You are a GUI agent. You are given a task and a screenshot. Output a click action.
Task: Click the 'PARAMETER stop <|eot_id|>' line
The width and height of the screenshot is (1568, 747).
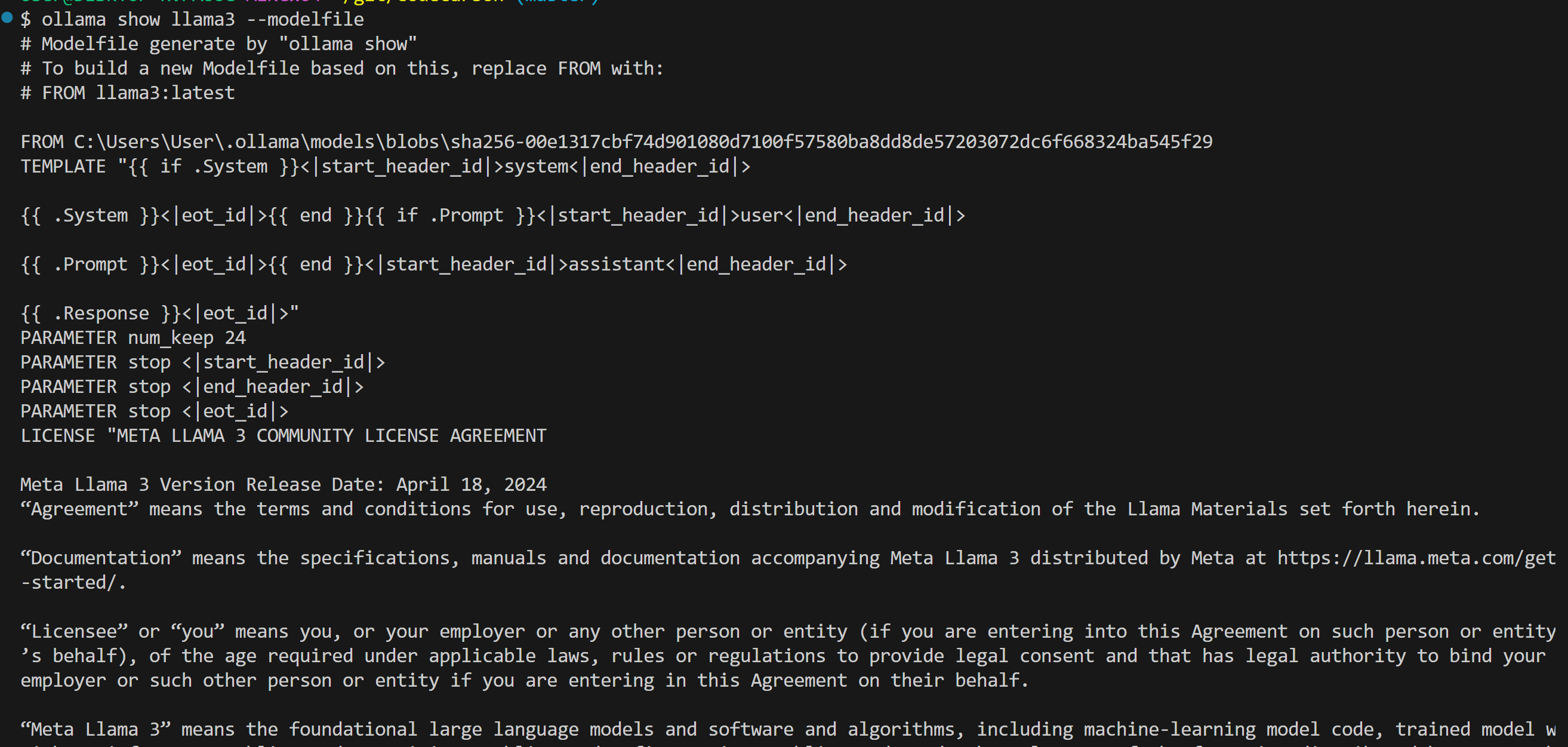[x=155, y=411]
